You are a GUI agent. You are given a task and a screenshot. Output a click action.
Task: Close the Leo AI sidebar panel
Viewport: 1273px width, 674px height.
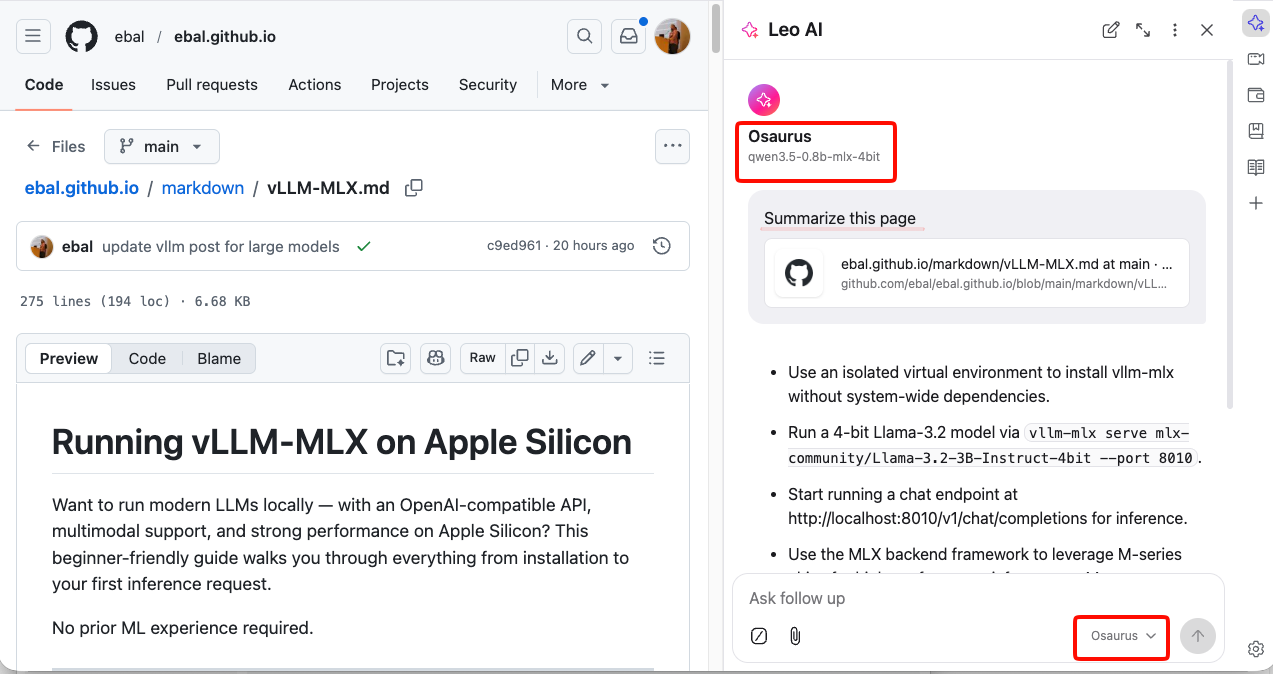(1207, 30)
